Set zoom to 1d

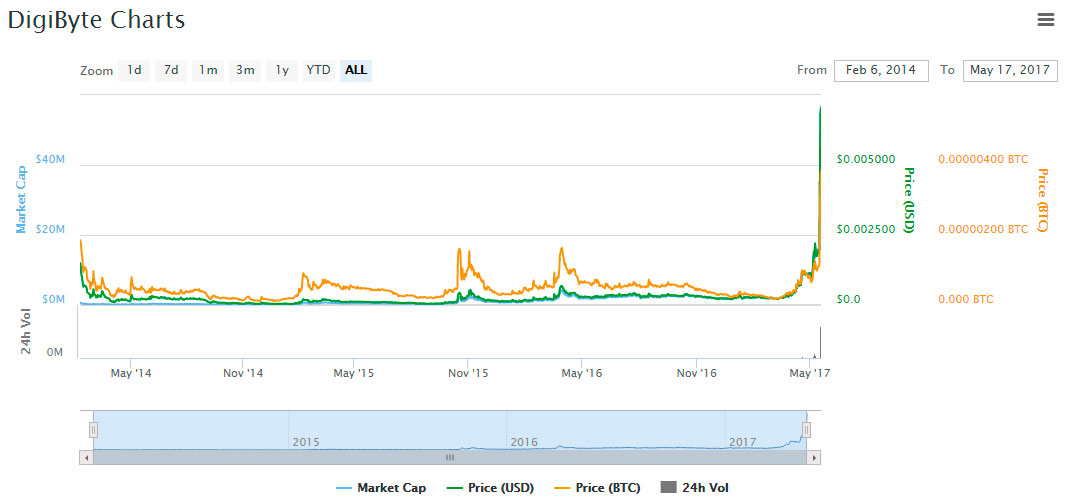click(x=134, y=70)
